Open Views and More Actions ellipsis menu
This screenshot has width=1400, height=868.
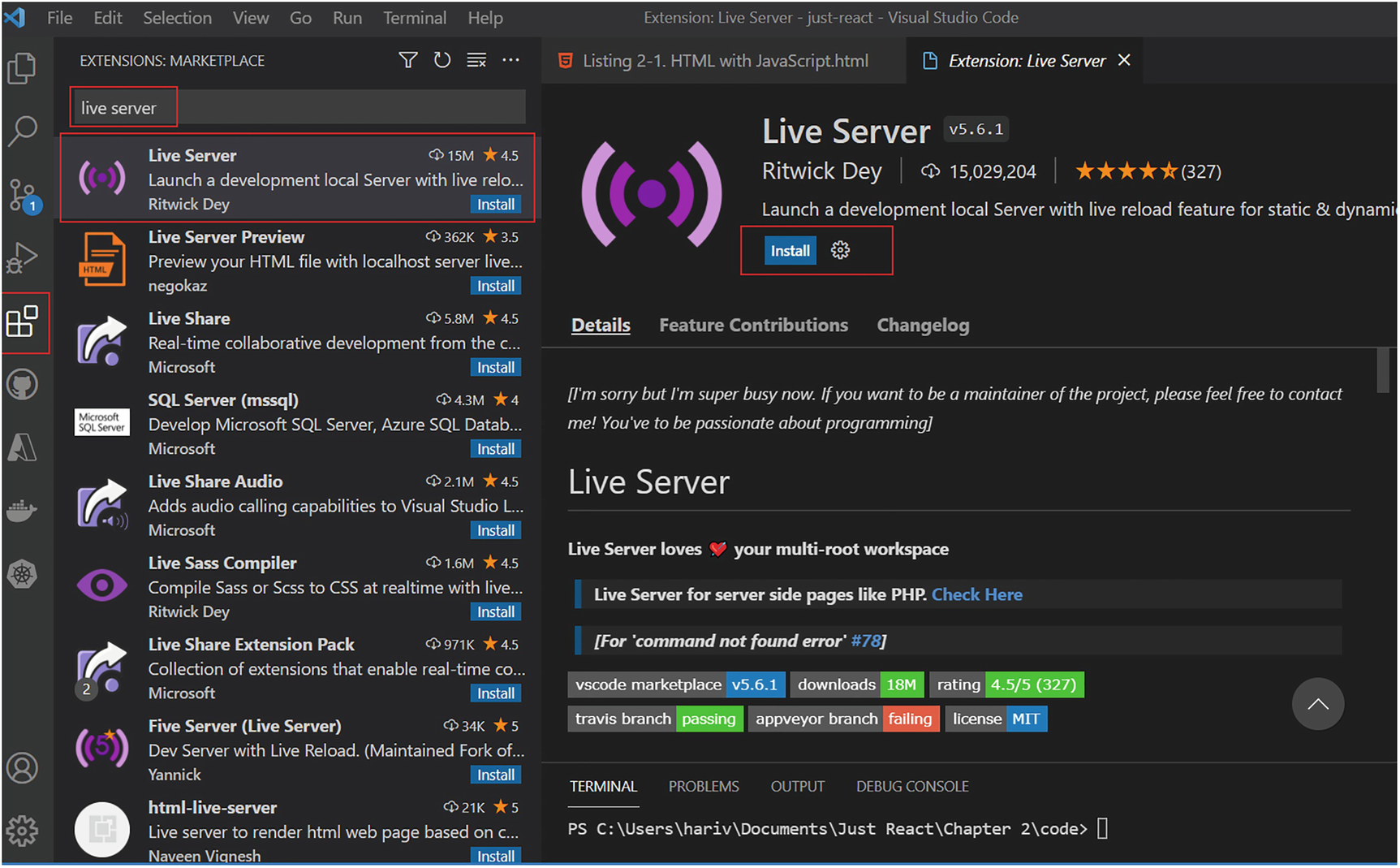pos(510,60)
